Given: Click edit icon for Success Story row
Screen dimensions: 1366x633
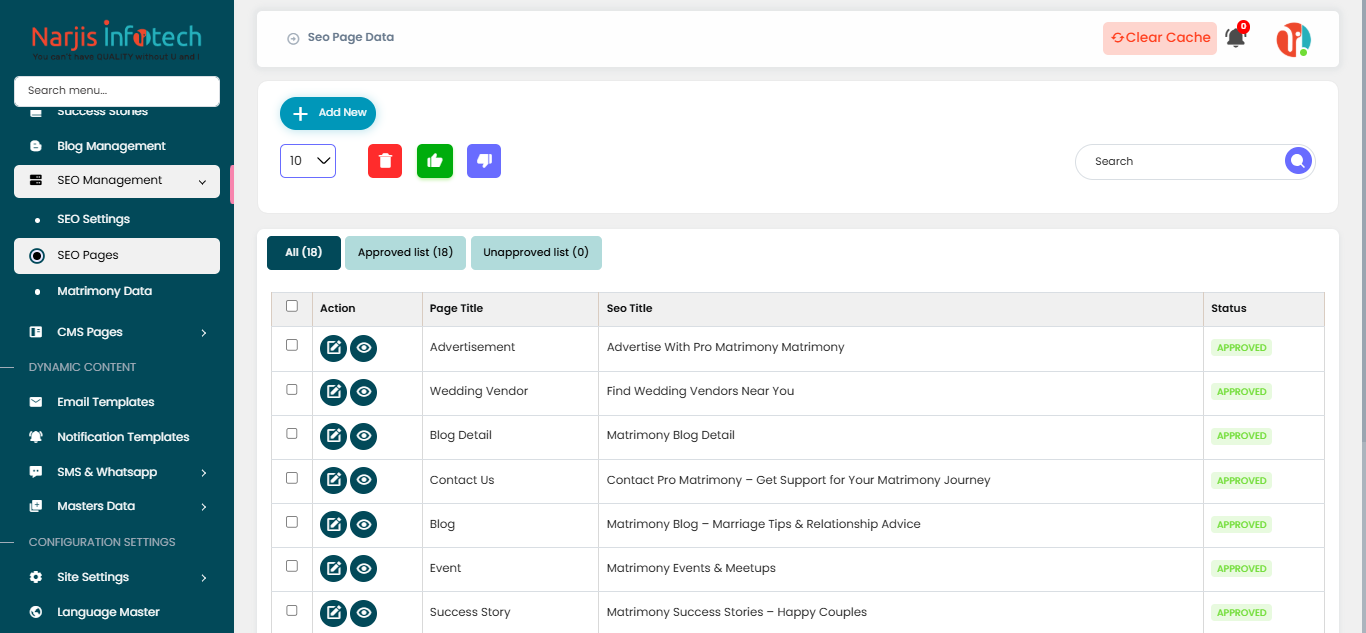Looking at the screenshot, I should 333,612.
